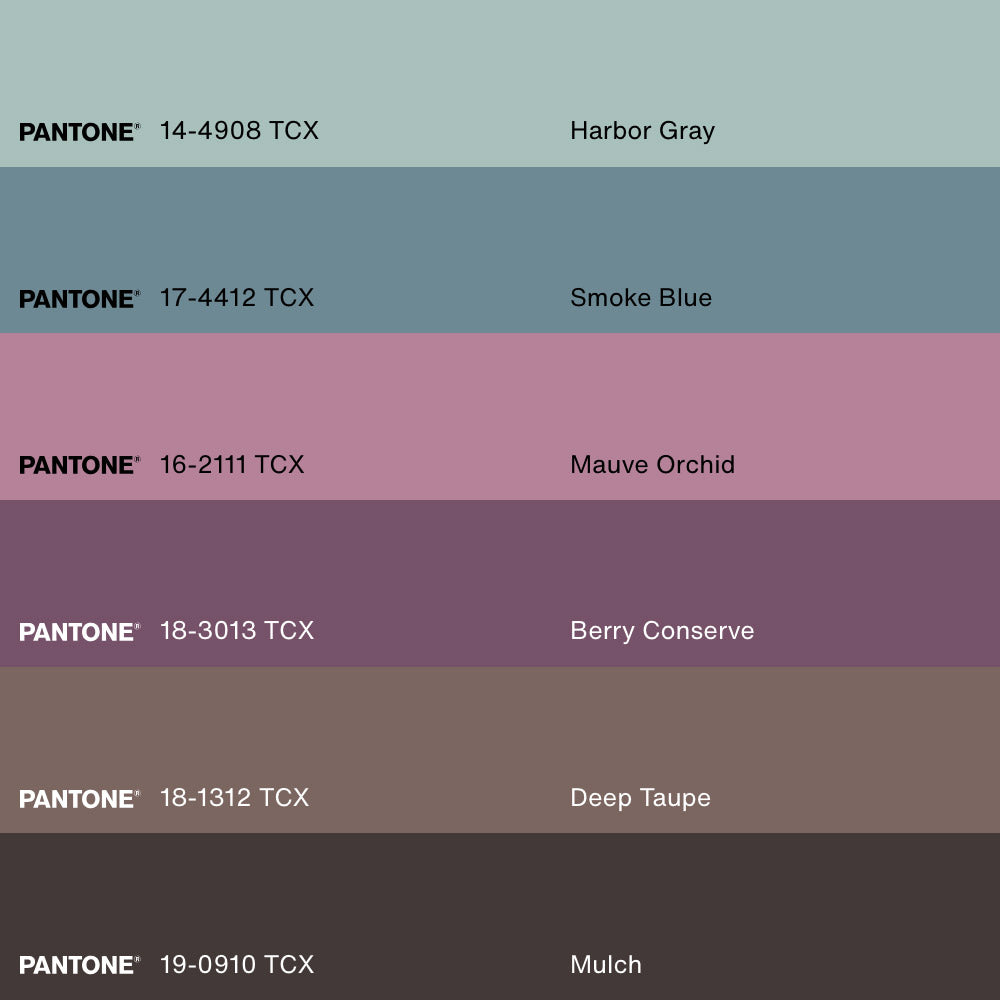
Task: Click the PANTONE logo in Mulch row
Action: coord(79,965)
